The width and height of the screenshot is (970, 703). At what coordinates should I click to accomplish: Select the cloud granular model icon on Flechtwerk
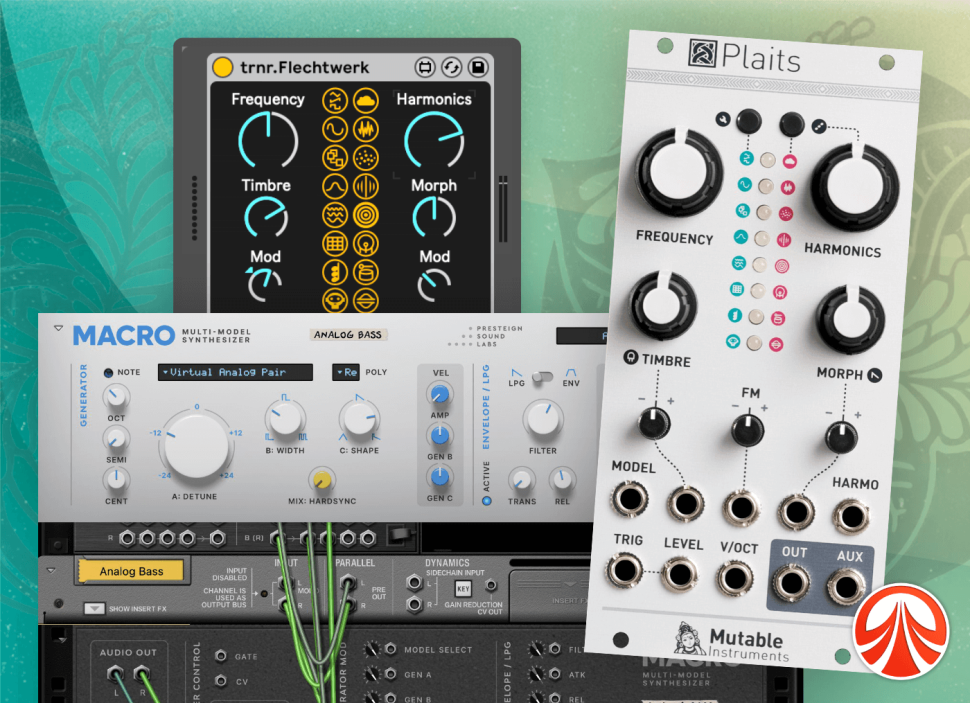[x=363, y=100]
